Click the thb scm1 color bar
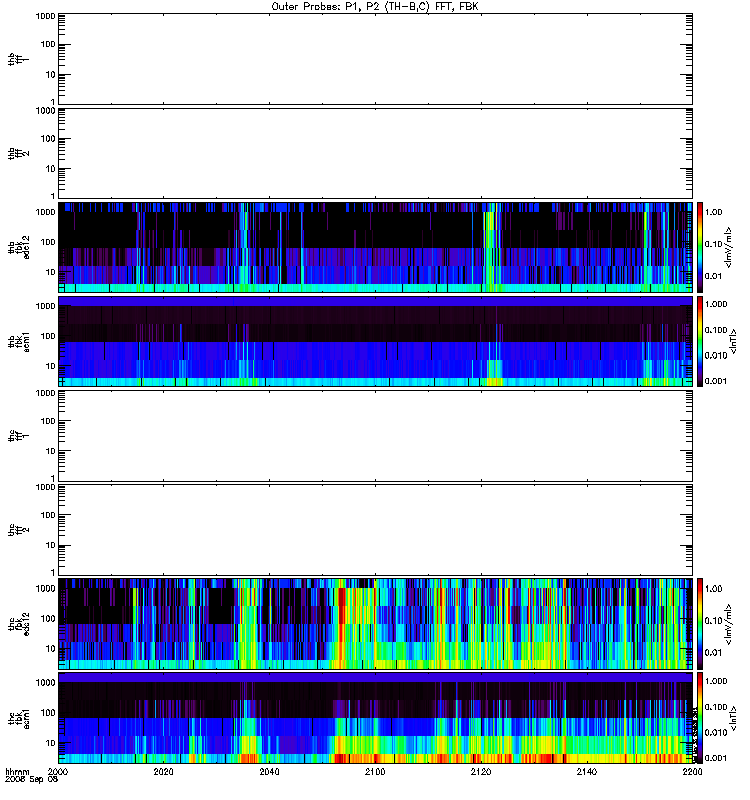The width and height of the screenshot is (750, 800). tap(700, 341)
